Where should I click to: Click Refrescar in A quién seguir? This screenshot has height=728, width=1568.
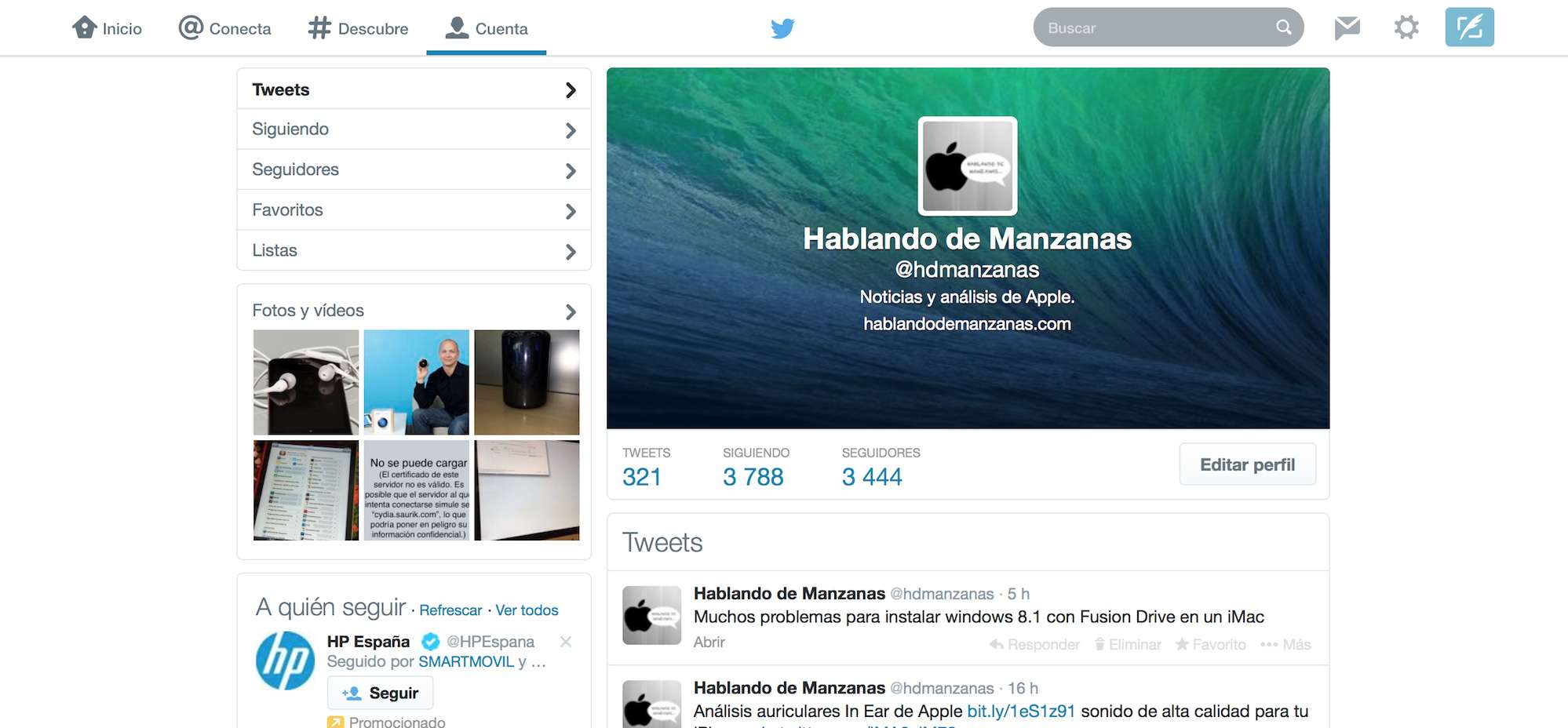pyautogui.click(x=450, y=610)
